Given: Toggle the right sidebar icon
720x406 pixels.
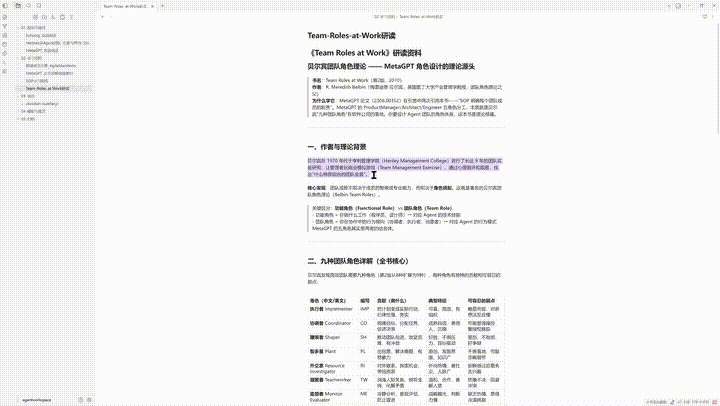Looking at the screenshot, I should pyautogui.click(x=678, y=6).
